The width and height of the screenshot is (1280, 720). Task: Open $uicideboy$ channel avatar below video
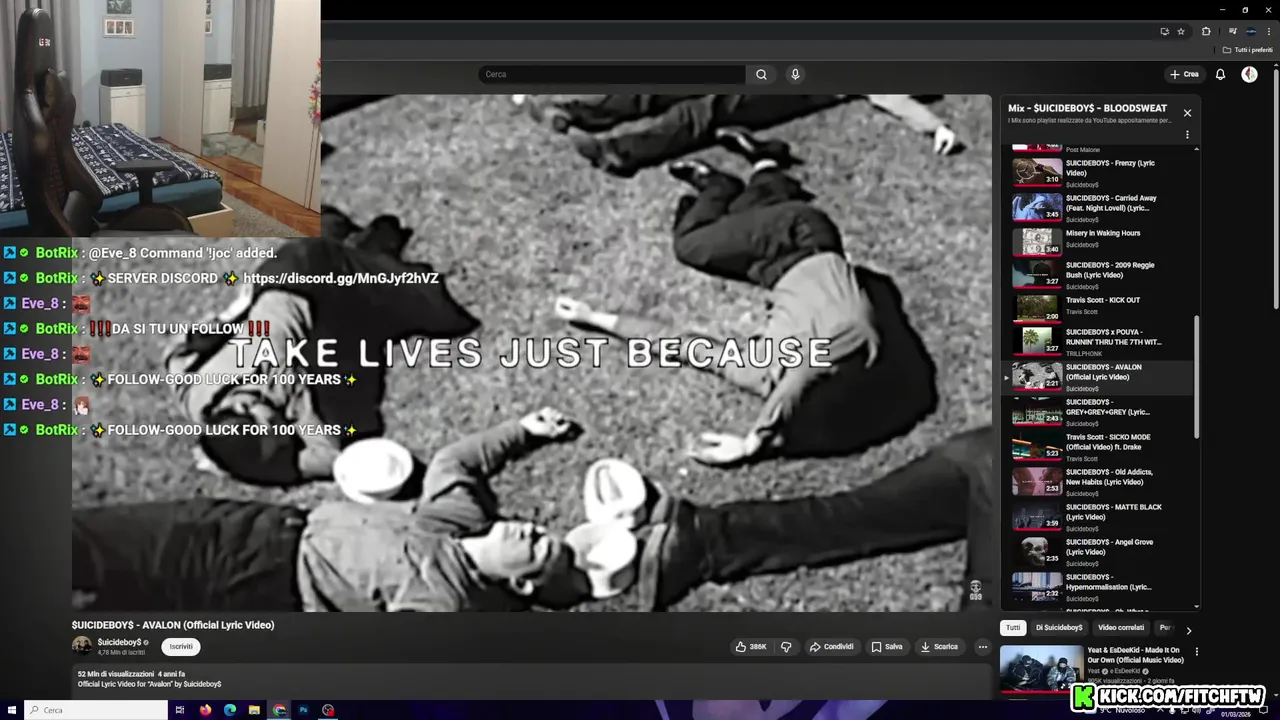82,646
